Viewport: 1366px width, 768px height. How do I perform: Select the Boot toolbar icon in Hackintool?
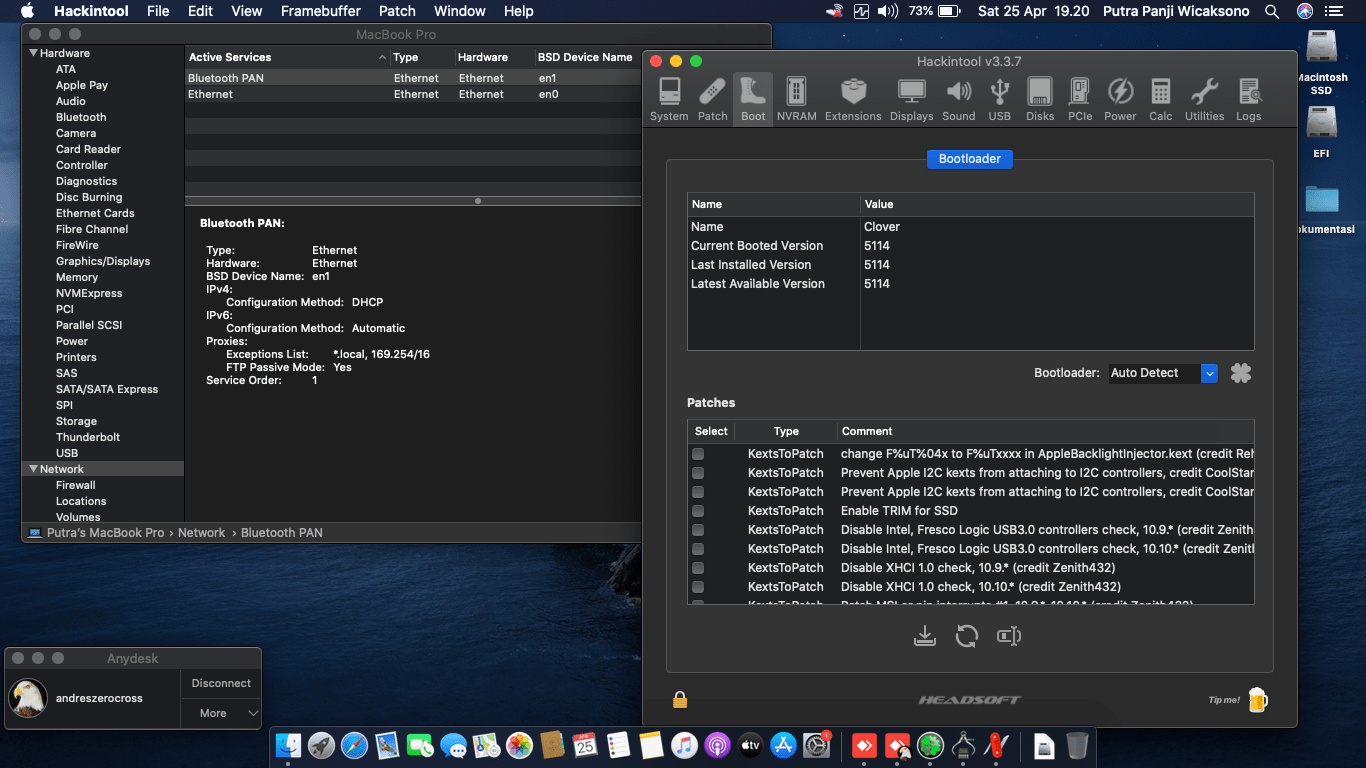click(x=753, y=100)
